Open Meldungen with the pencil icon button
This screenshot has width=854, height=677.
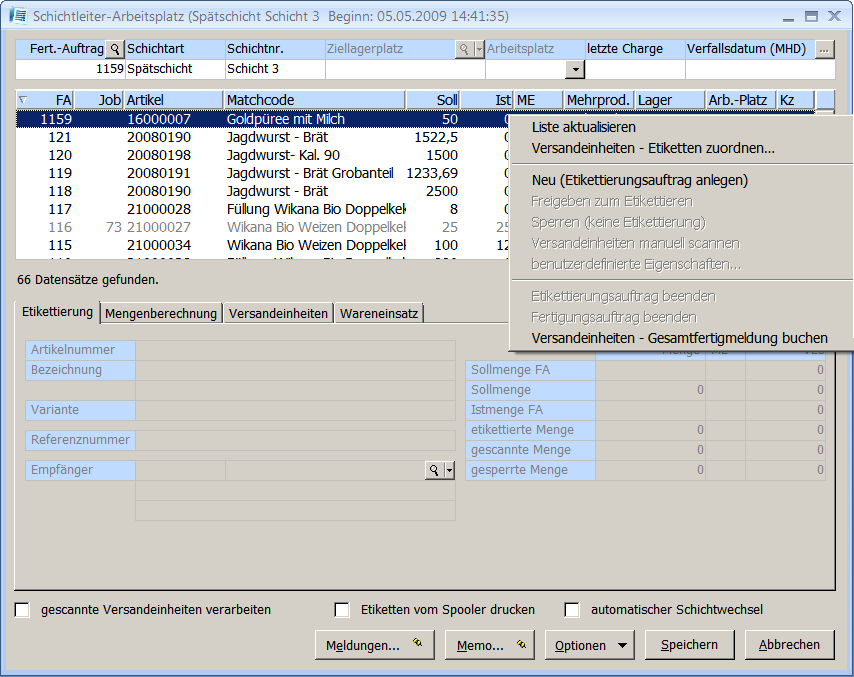coord(374,645)
